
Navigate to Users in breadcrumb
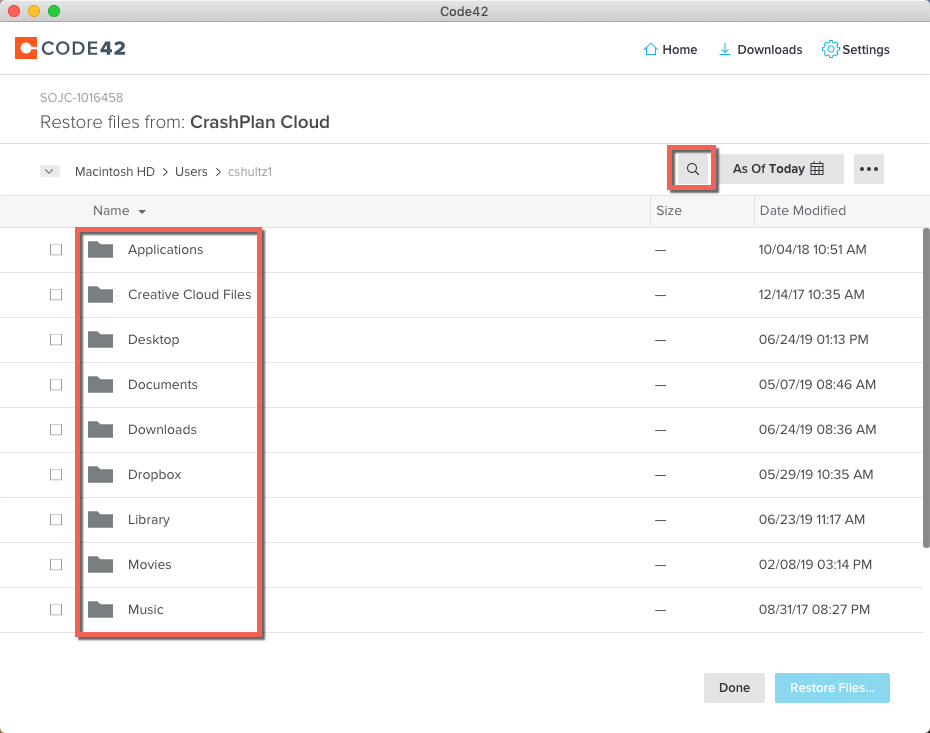(x=191, y=171)
